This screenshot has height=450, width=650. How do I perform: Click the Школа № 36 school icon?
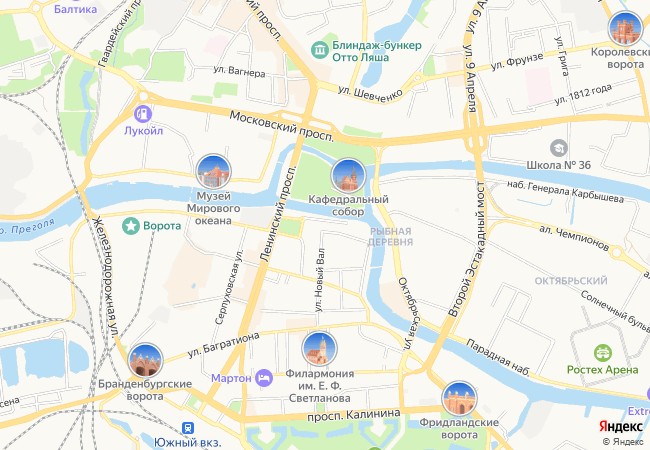tap(558, 148)
